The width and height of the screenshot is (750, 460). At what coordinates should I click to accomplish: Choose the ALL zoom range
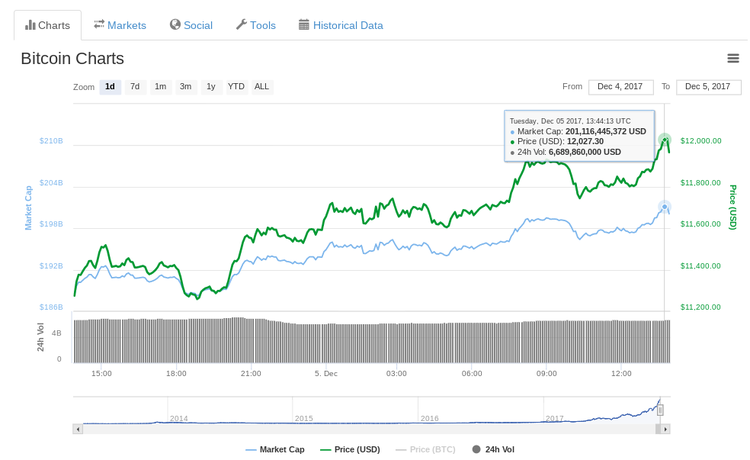click(262, 87)
